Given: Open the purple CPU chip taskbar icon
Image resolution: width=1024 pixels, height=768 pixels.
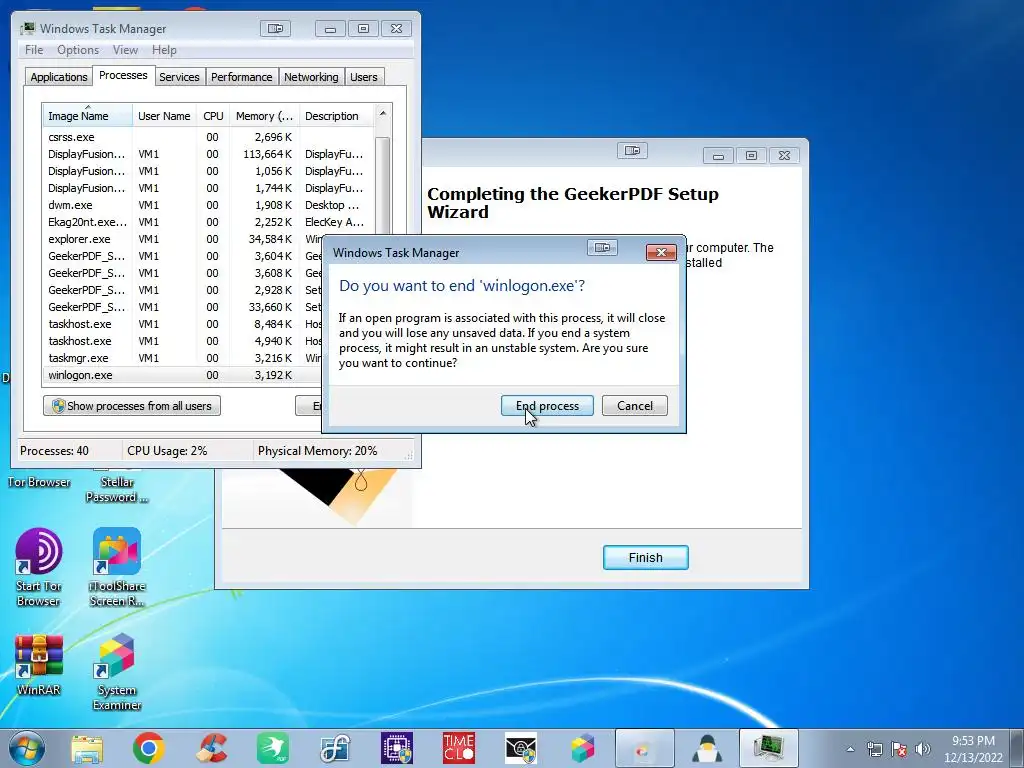Looking at the screenshot, I should 397,748.
